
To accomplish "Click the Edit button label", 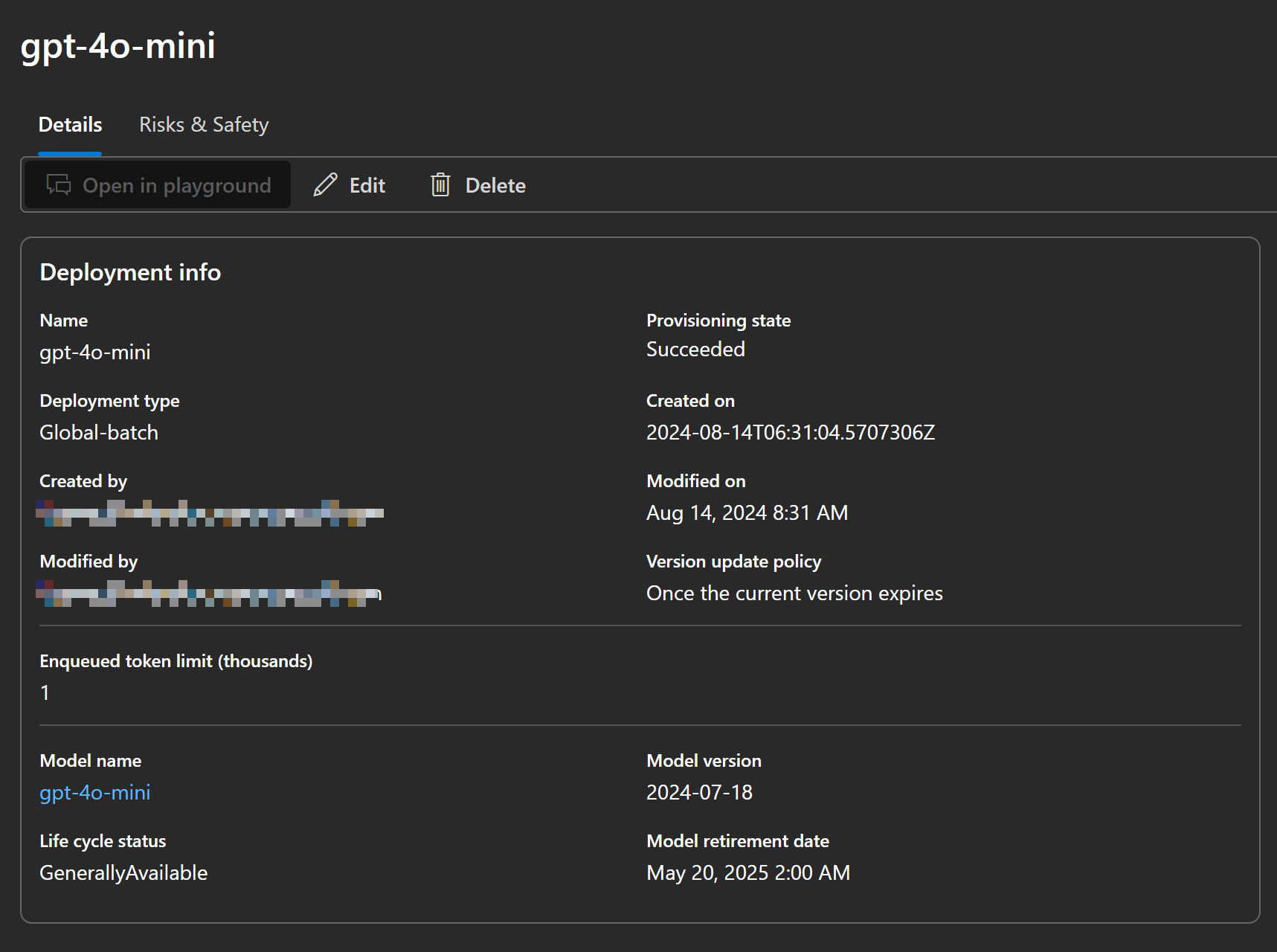I will click(367, 185).
